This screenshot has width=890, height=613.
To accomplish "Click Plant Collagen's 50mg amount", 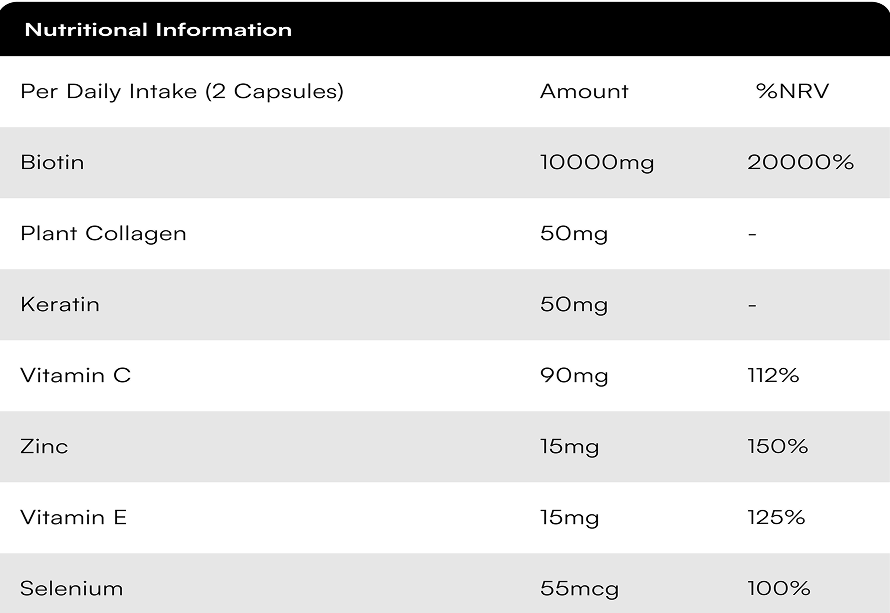I will click(x=574, y=234).
